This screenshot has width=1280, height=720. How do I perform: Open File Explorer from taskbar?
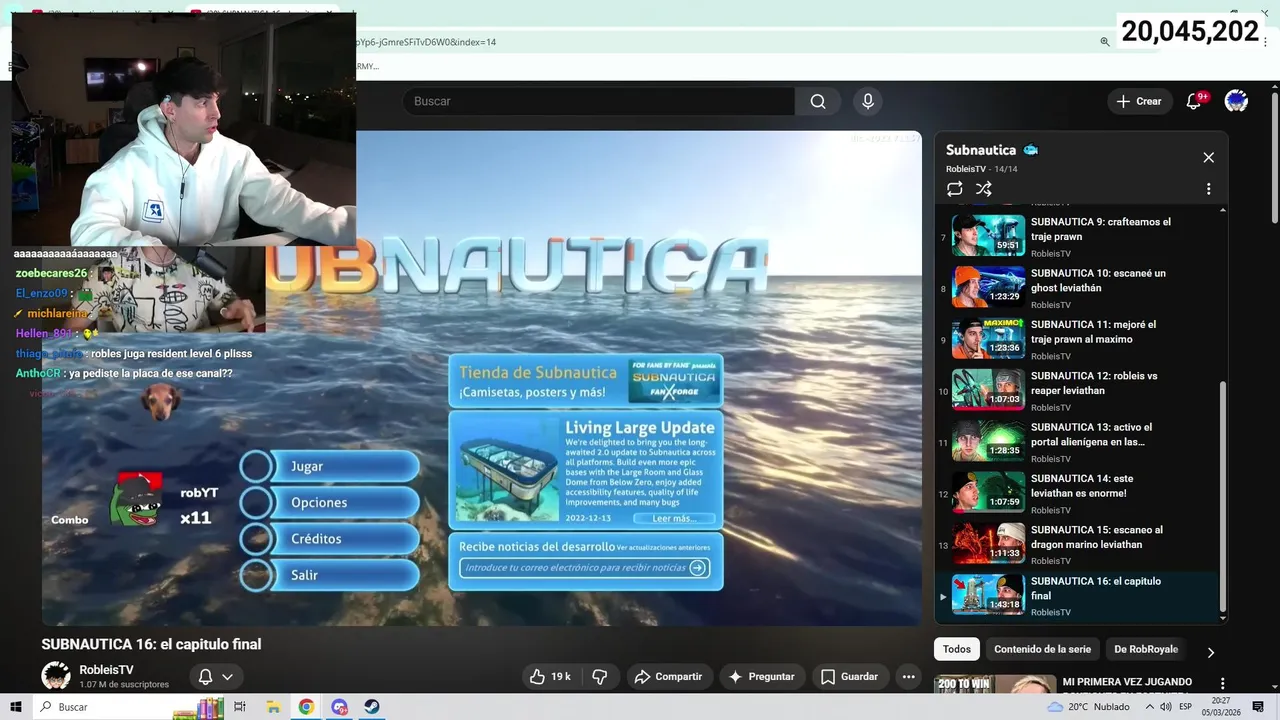click(273, 707)
